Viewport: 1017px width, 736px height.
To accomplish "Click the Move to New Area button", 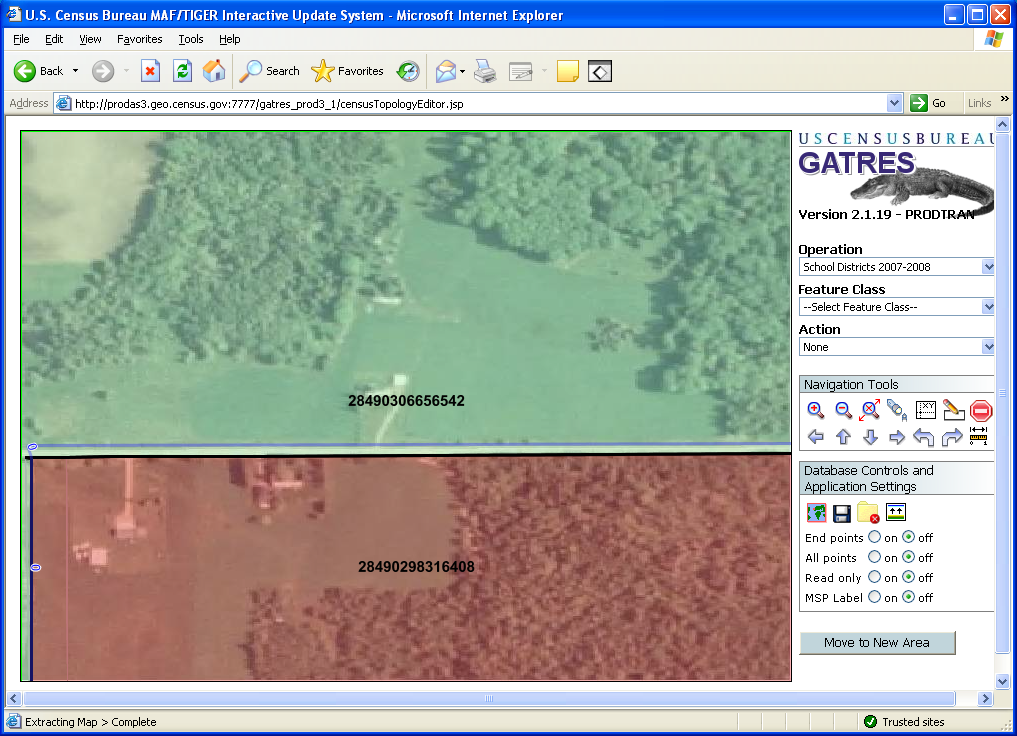I will click(x=877, y=643).
